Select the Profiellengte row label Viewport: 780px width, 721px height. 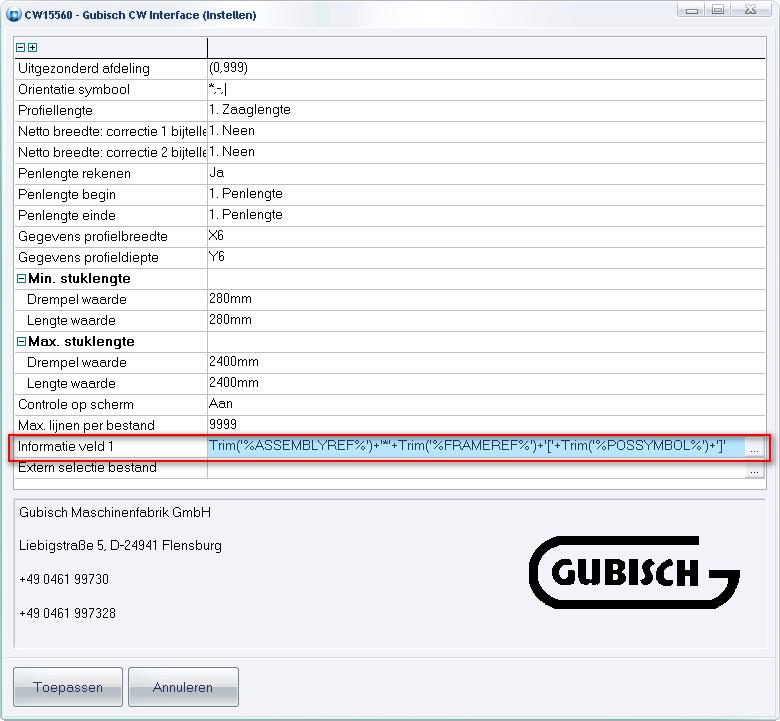tap(55, 110)
